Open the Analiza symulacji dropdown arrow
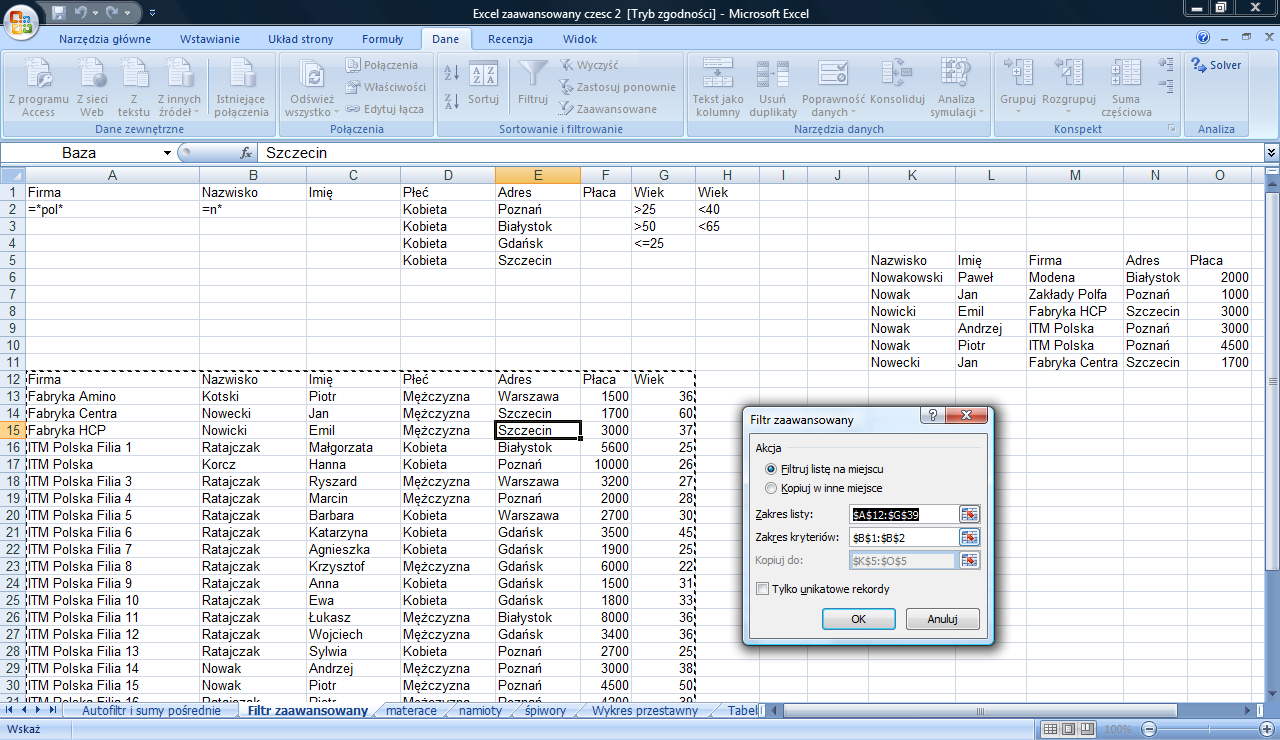 click(981, 112)
